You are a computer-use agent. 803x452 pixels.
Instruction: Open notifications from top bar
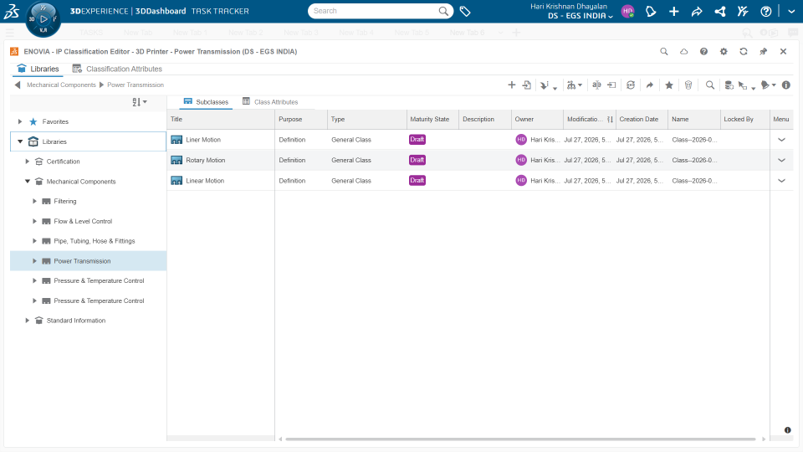651,11
